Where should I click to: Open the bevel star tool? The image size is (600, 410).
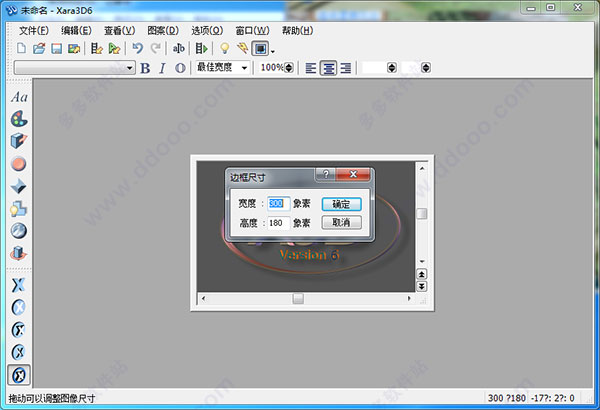click(x=19, y=186)
